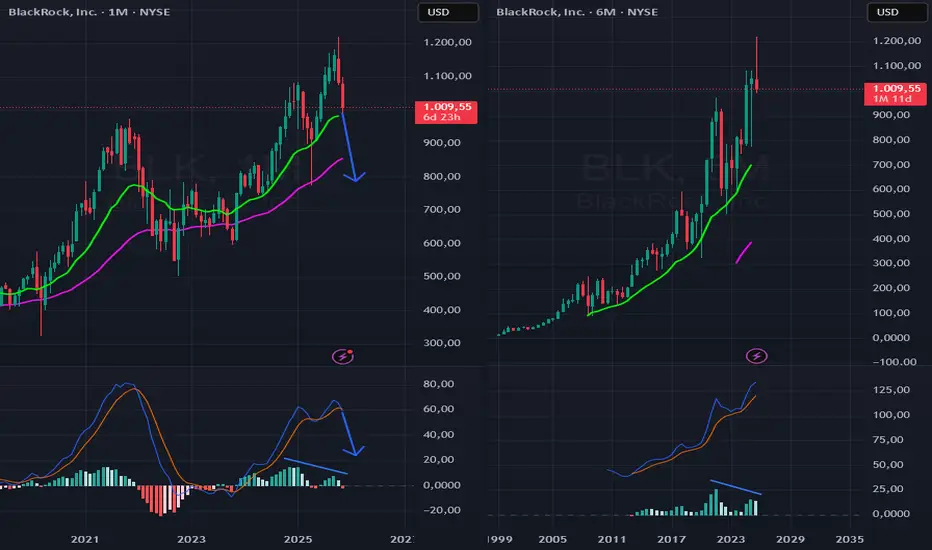Click the 2029 label on right time axis
The width and height of the screenshot is (932, 550).
point(791,539)
